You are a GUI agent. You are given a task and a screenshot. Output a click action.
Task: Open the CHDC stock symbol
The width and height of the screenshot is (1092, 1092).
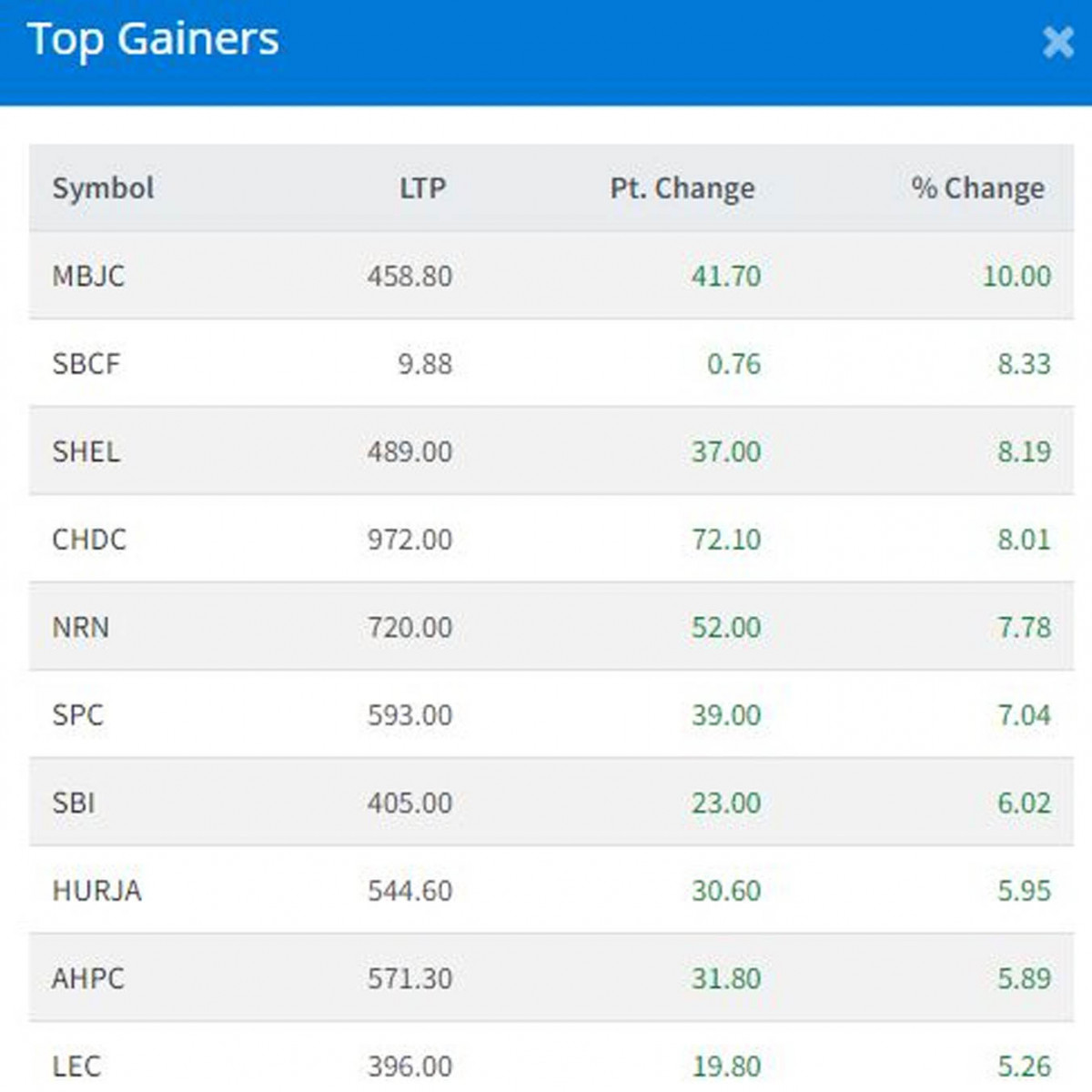(89, 540)
